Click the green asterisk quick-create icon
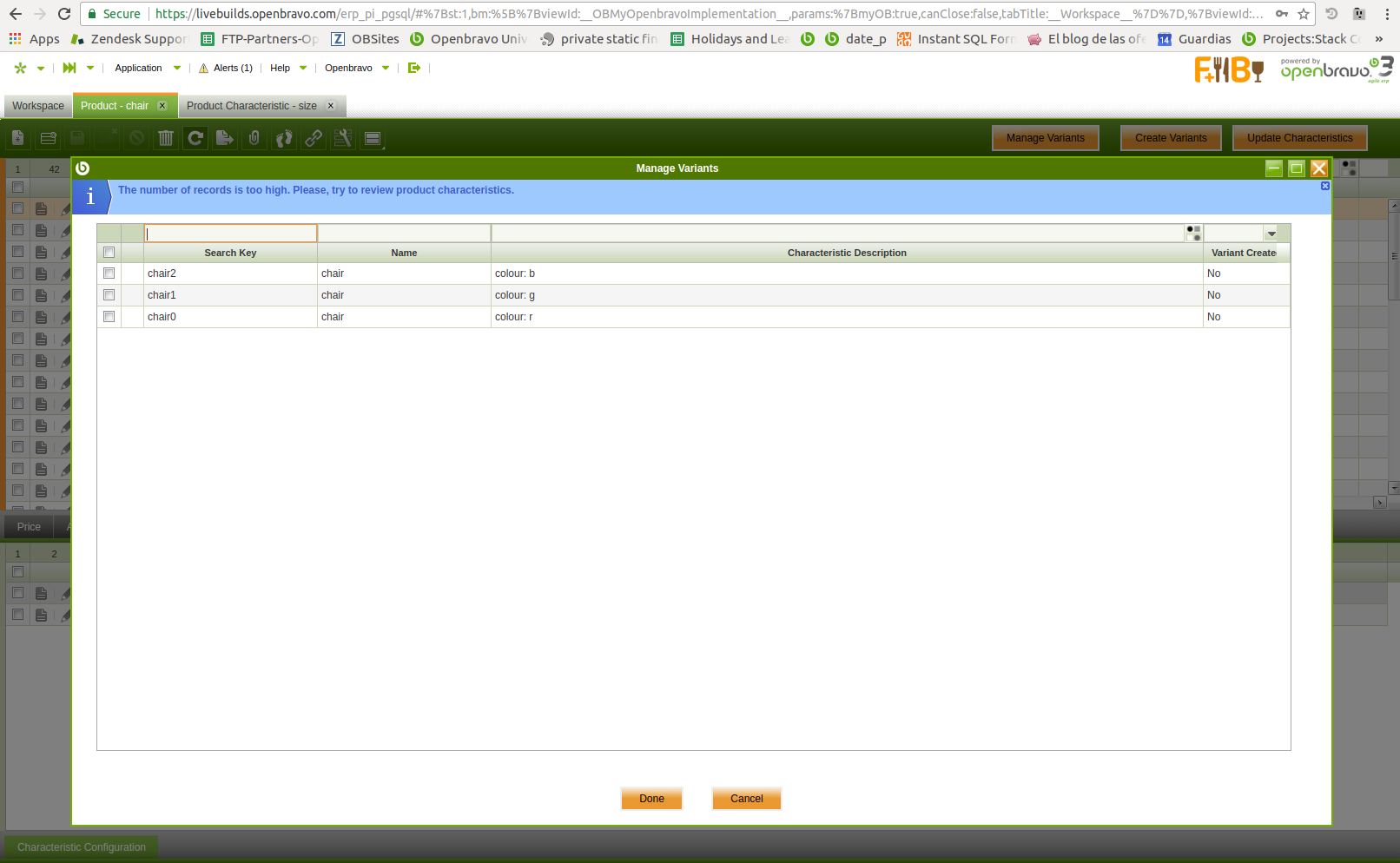The width and height of the screenshot is (1400, 863). (20, 68)
